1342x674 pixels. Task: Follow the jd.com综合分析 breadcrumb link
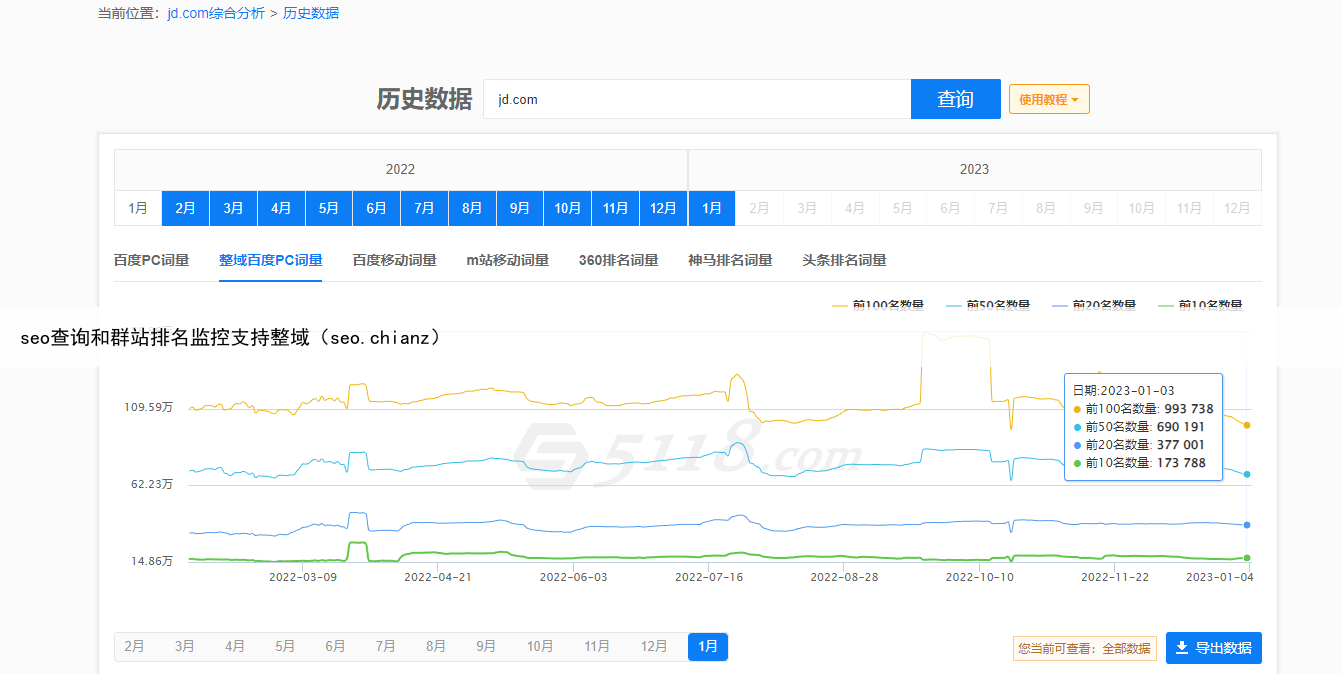(216, 13)
